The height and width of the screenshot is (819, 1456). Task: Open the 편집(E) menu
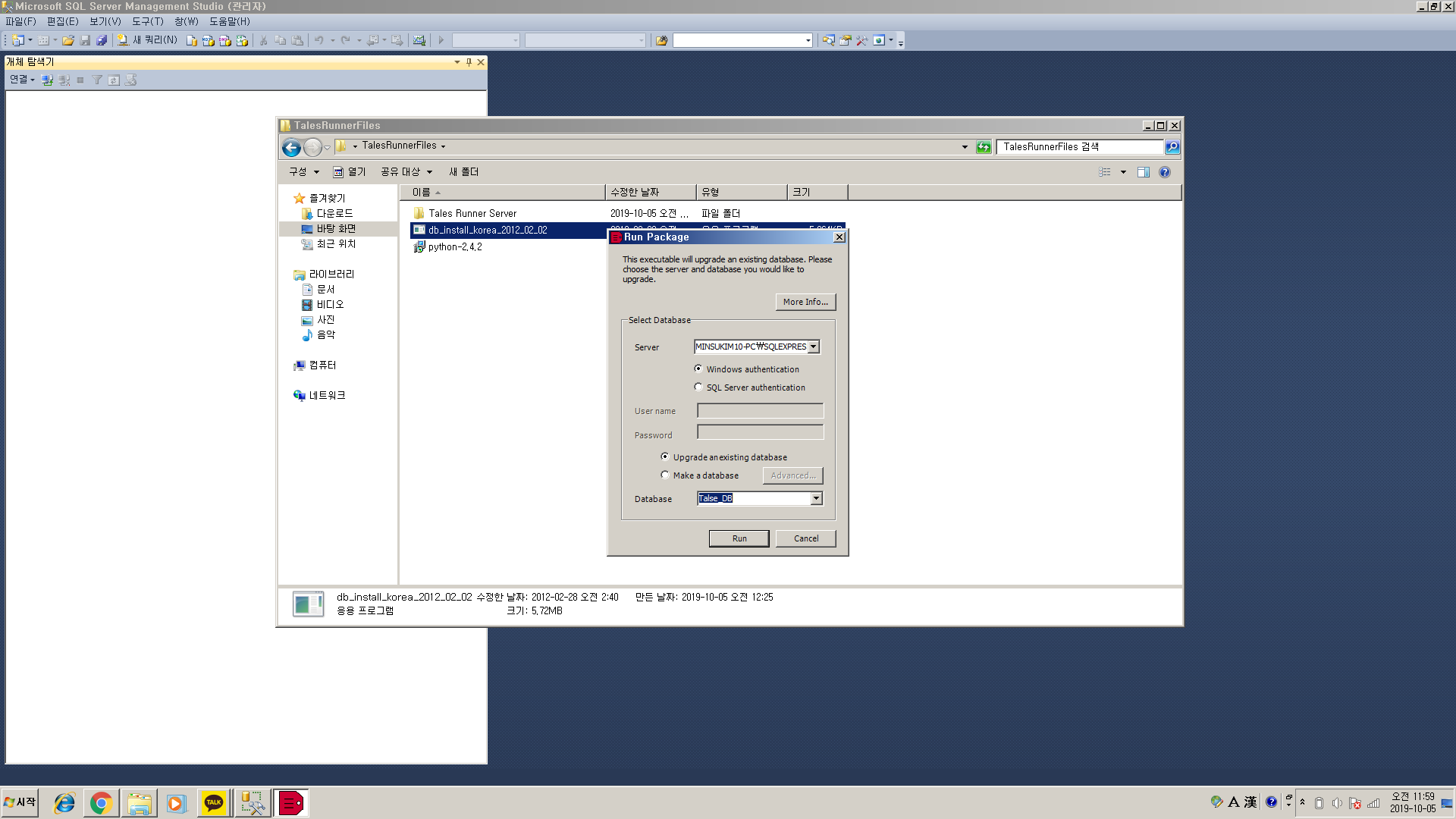[x=62, y=21]
